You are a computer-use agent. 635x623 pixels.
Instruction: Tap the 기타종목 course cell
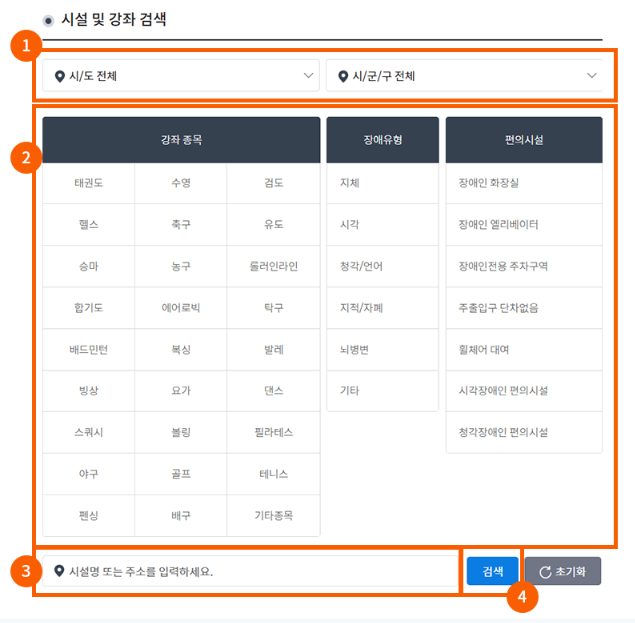[x=274, y=516]
